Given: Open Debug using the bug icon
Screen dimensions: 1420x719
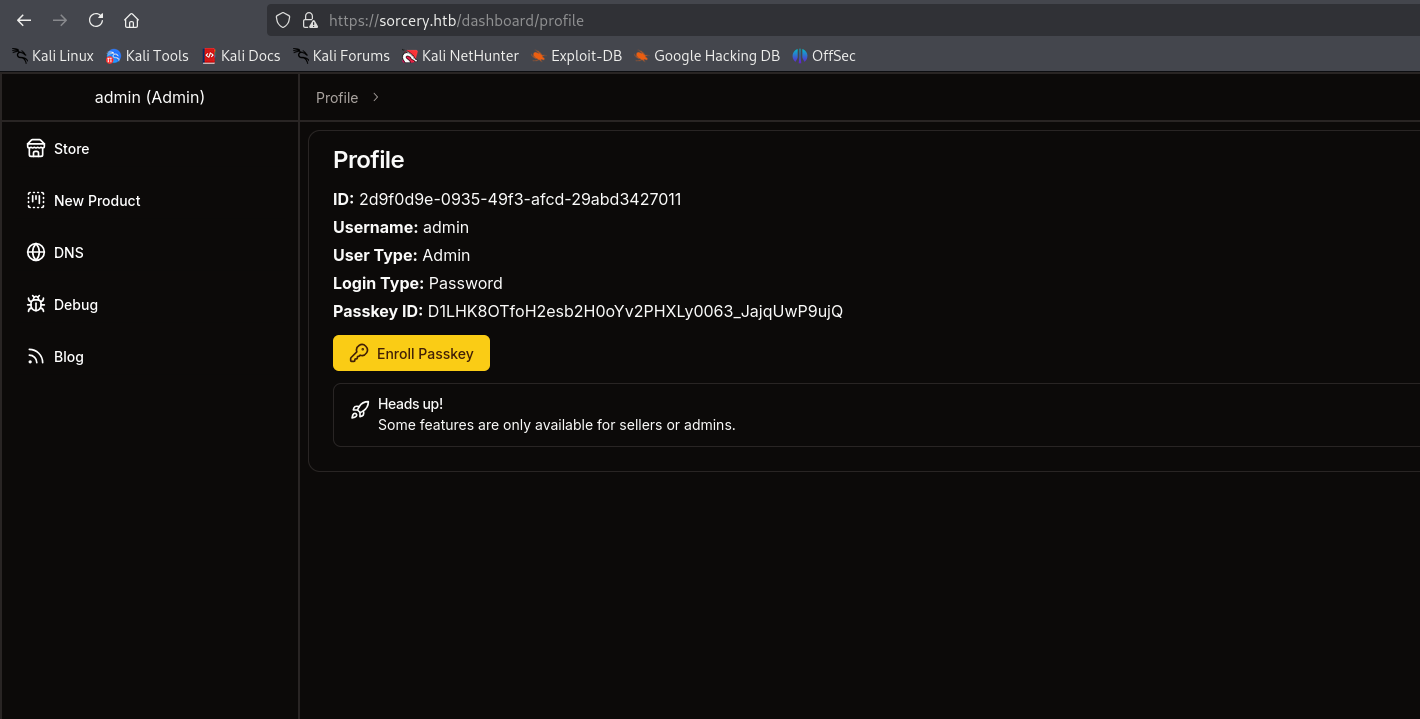Looking at the screenshot, I should pyautogui.click(x=36, y=304).
